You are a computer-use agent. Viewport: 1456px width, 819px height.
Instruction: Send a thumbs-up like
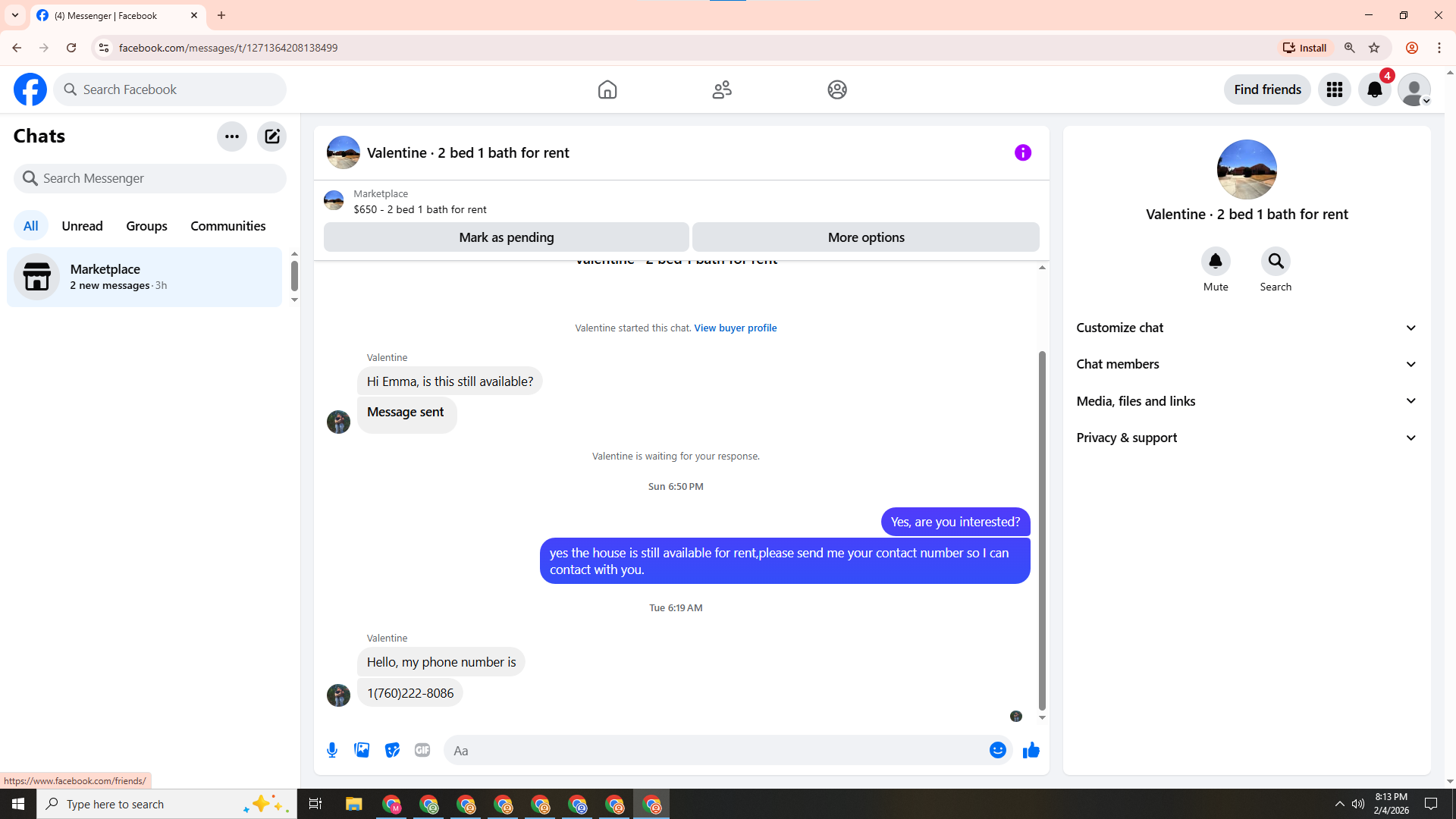pos(1031,750)
